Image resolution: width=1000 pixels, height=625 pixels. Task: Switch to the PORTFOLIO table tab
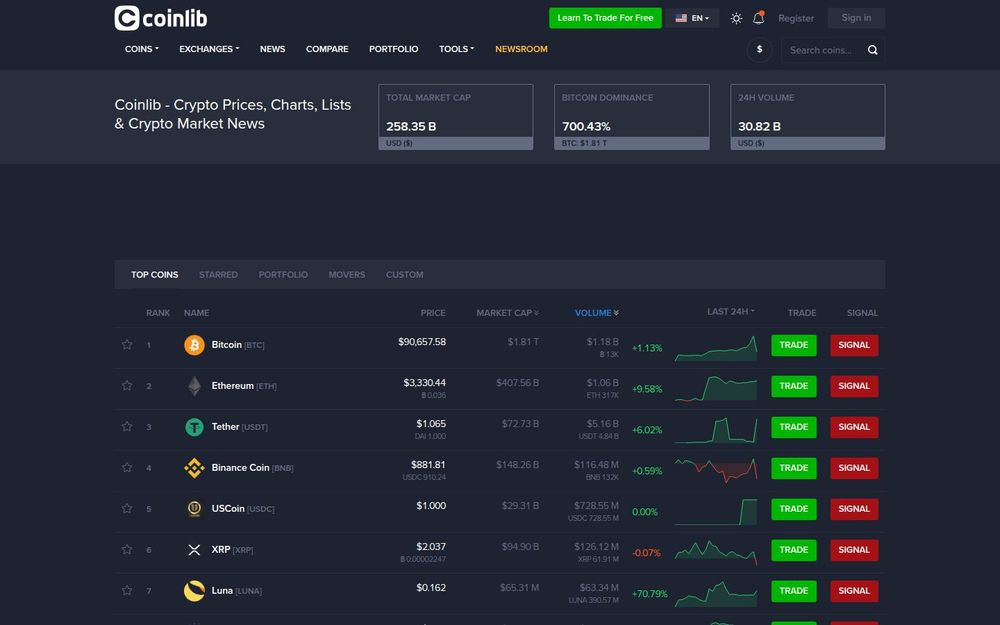pos(283,275)
